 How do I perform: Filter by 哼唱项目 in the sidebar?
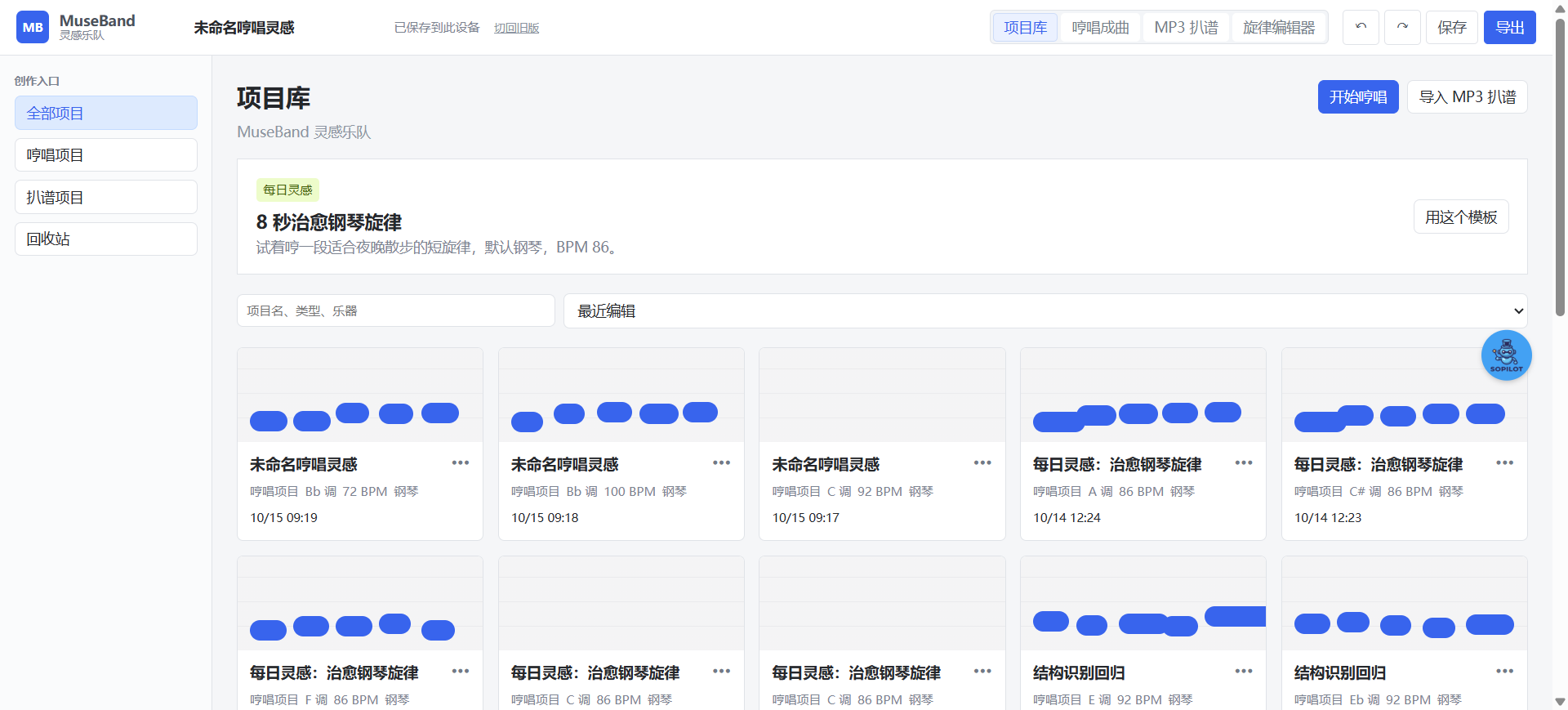106,154
